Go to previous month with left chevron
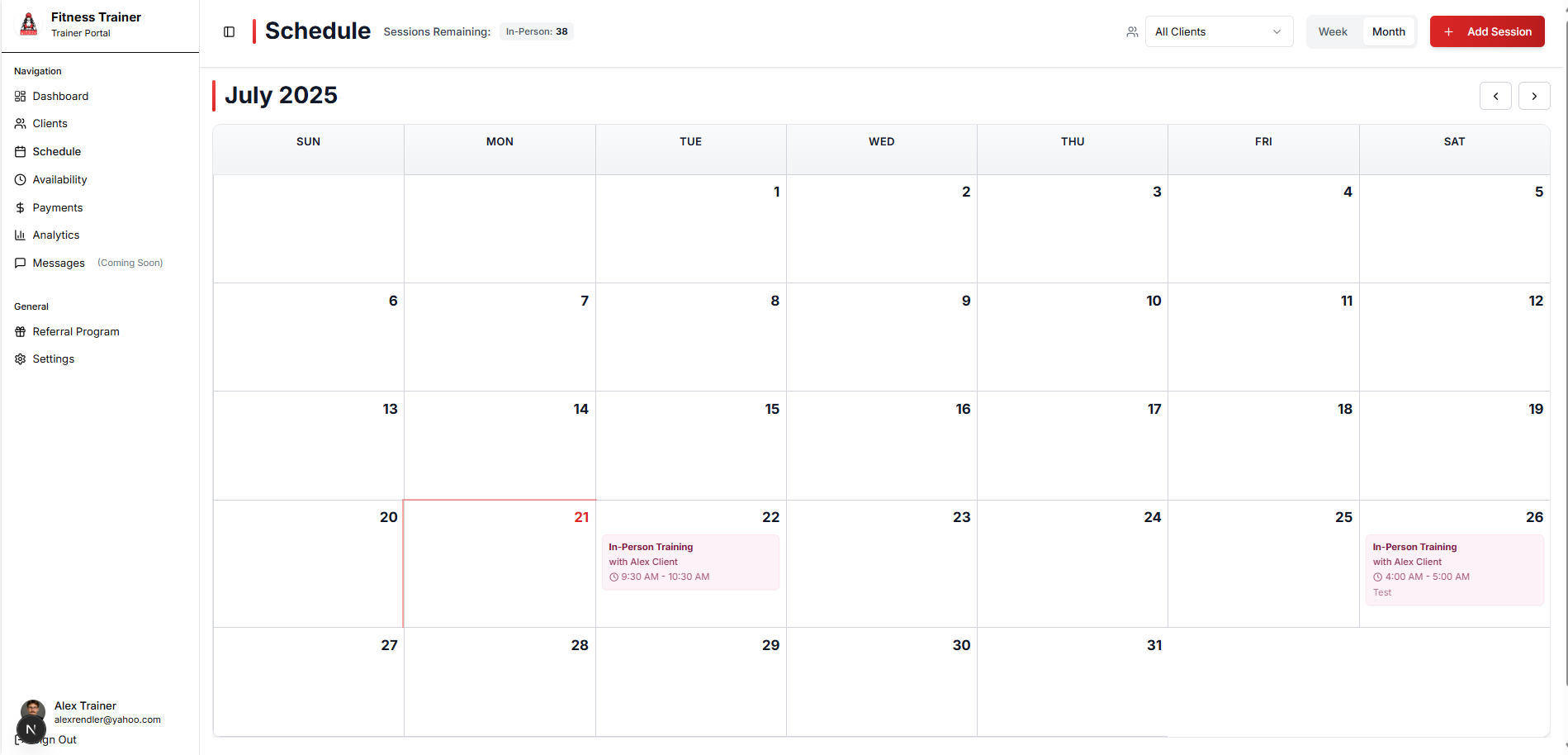The height and width of the screenshot is (755, 1568). tap(1496, 96)
